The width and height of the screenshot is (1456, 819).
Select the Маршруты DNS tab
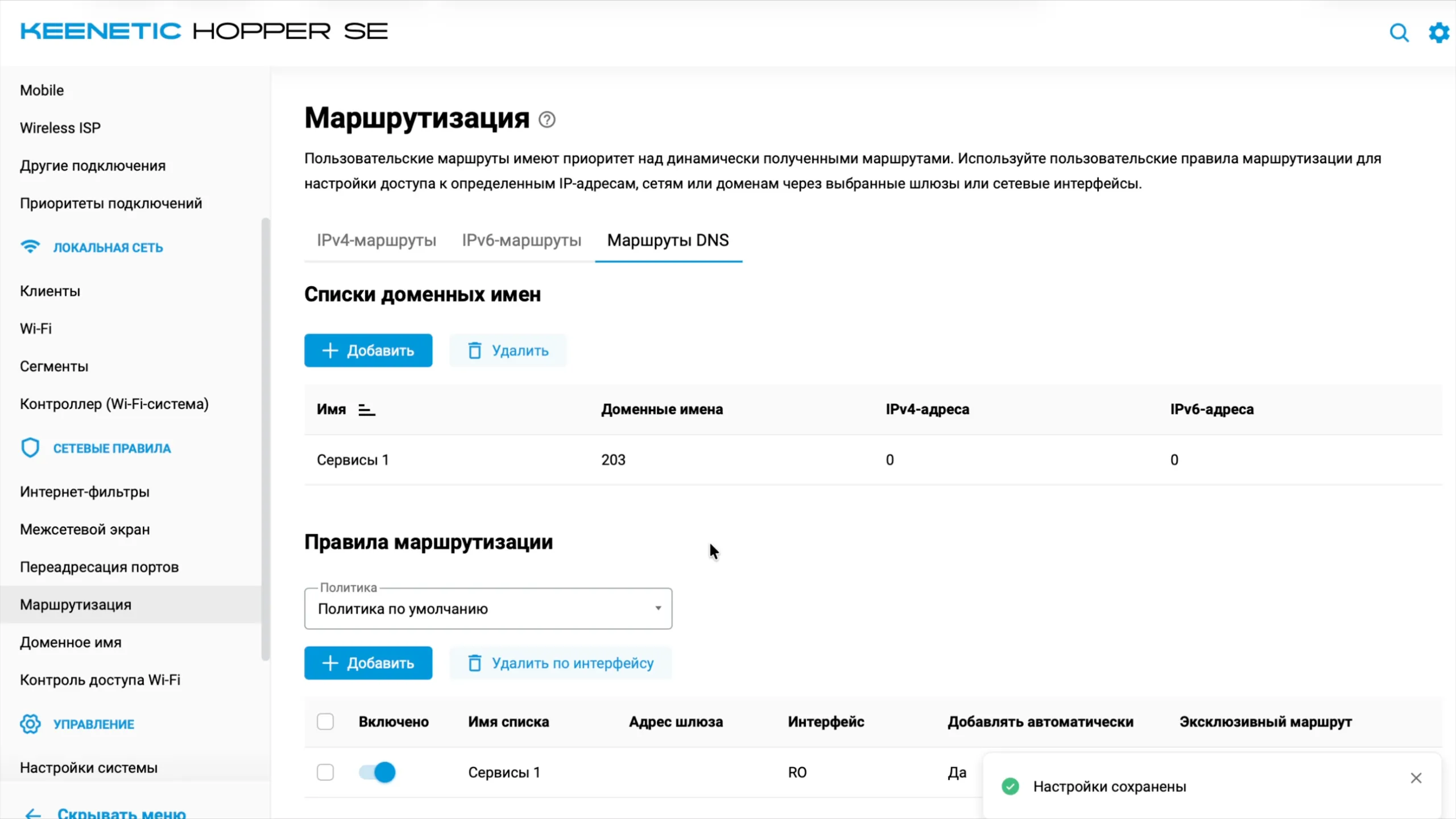(x=668, y=240)
